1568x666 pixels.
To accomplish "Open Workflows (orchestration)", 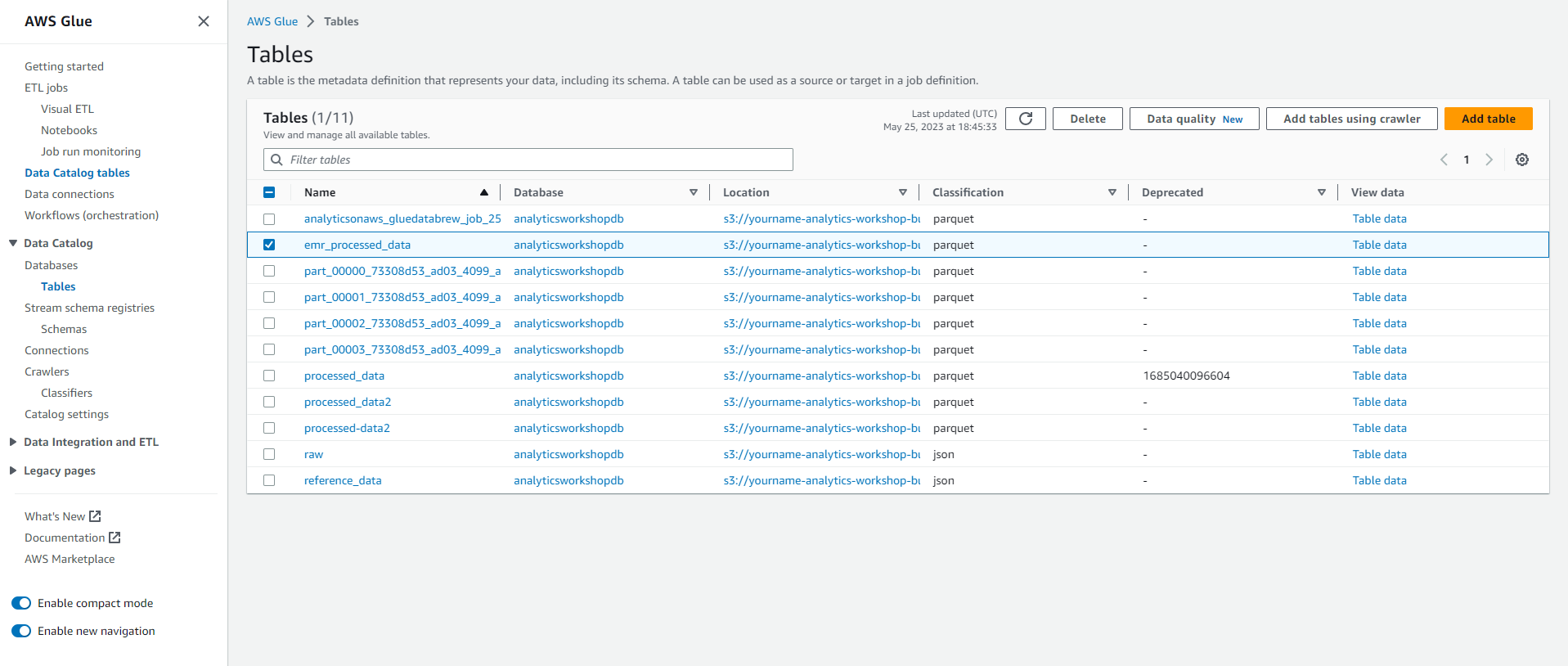I will [x=92, y=215].
